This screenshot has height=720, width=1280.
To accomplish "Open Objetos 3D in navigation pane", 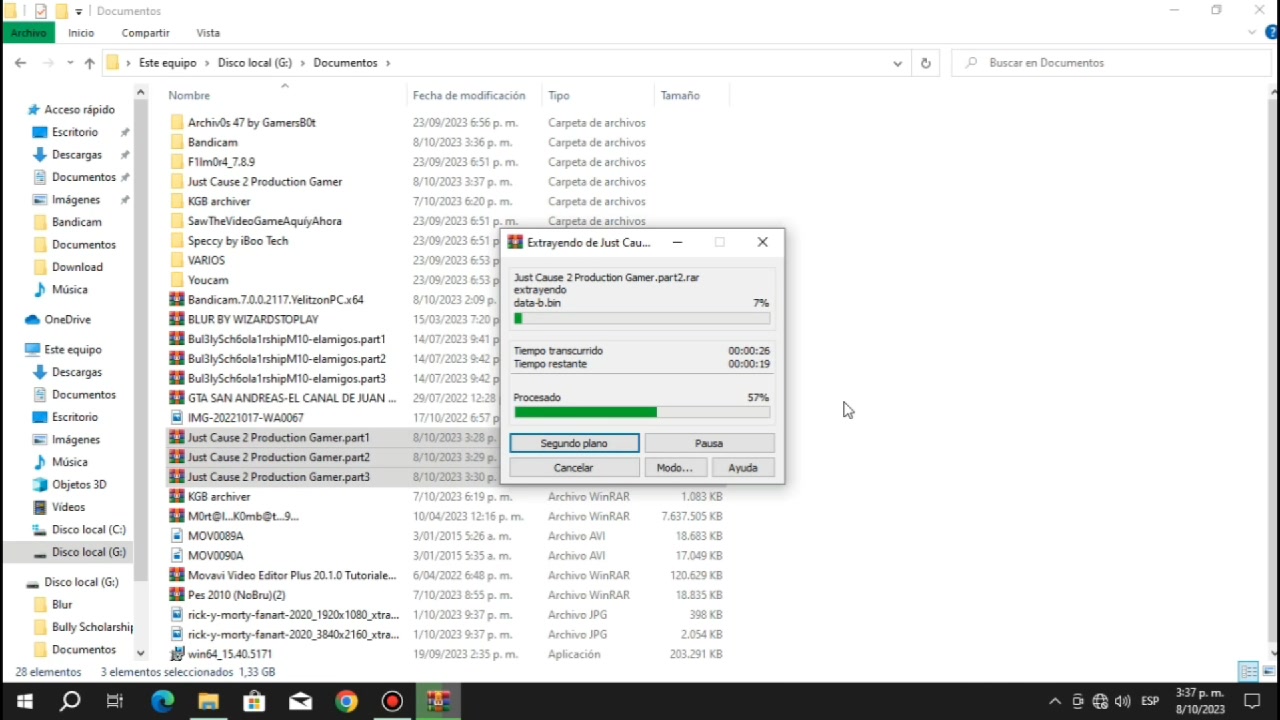I will point(79,485).
